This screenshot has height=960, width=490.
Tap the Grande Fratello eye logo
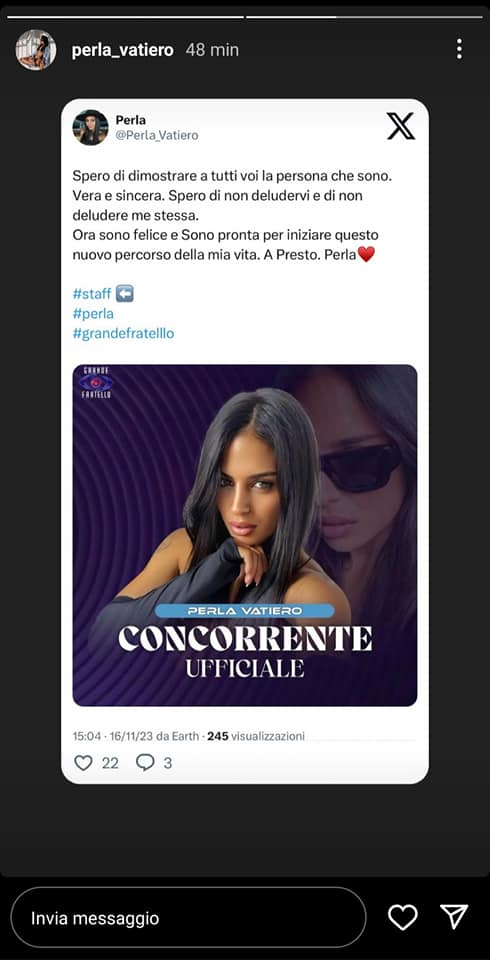coord(96,383)
